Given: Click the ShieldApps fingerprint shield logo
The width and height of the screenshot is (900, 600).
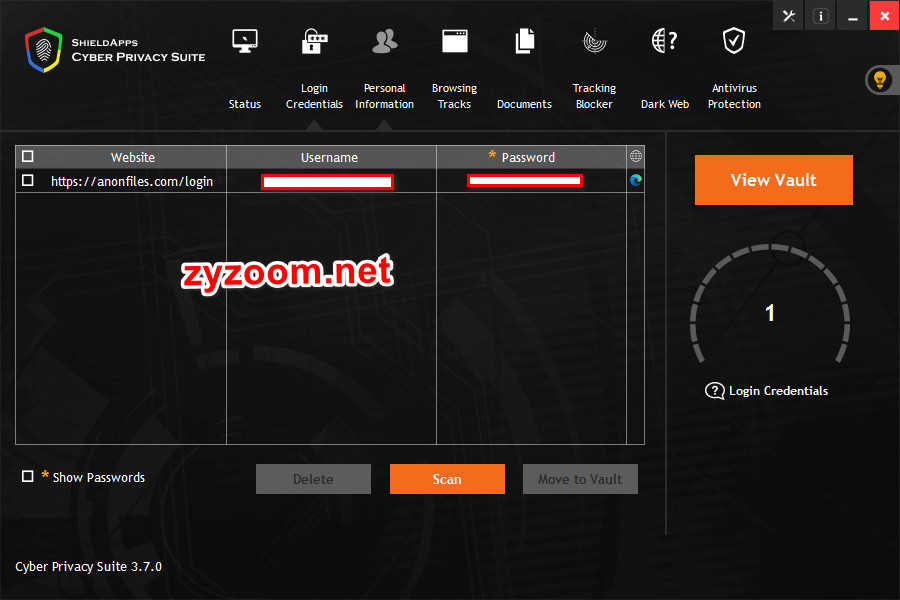Looking at the screenshot, I should (x=44, y=50).
